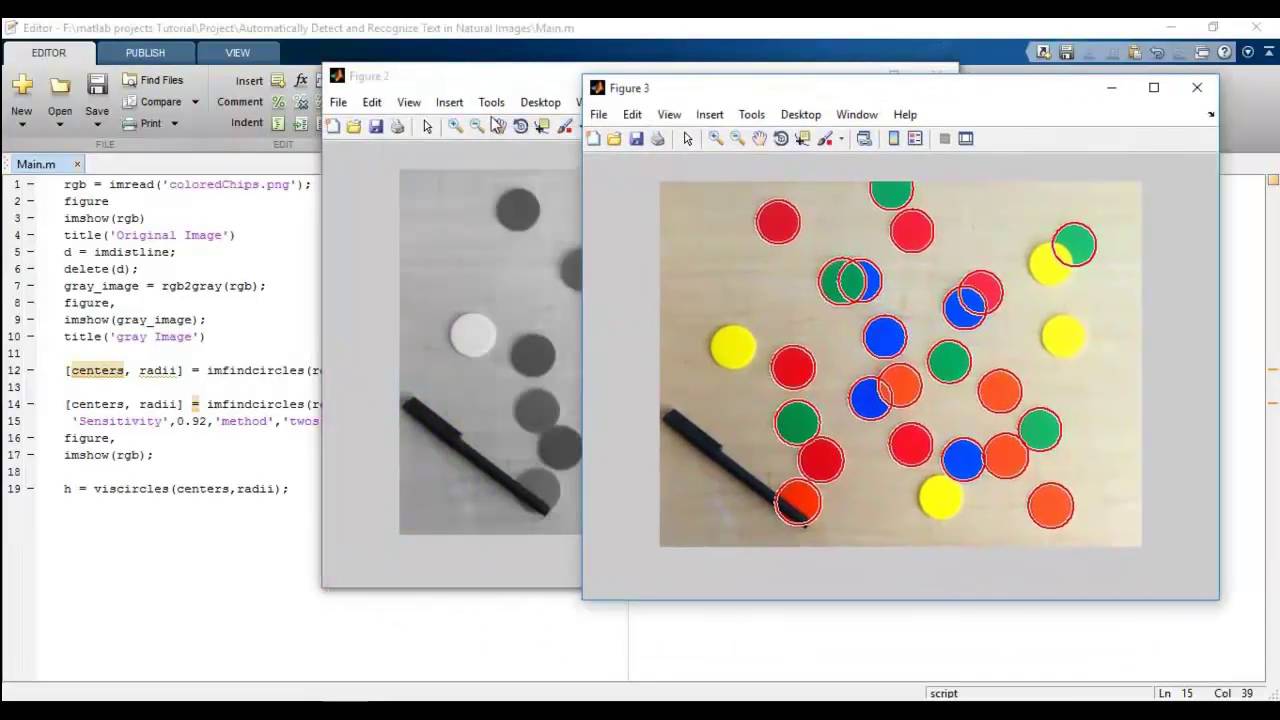Open Window menu in Figure 3
The height and width of the screenshot is (720, 1280).
coord(857,115)
